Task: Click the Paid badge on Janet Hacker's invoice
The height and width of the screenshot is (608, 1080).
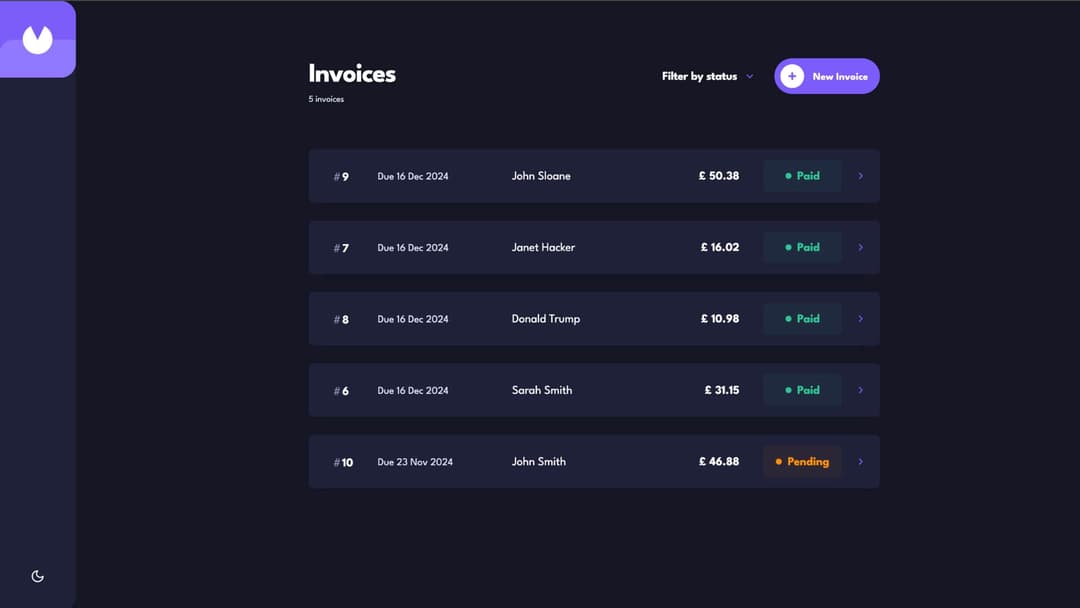Action: coord(802,247)
